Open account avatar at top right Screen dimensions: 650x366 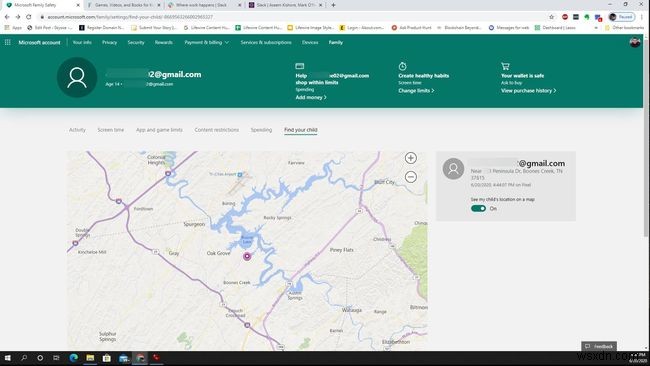[635, 42]
